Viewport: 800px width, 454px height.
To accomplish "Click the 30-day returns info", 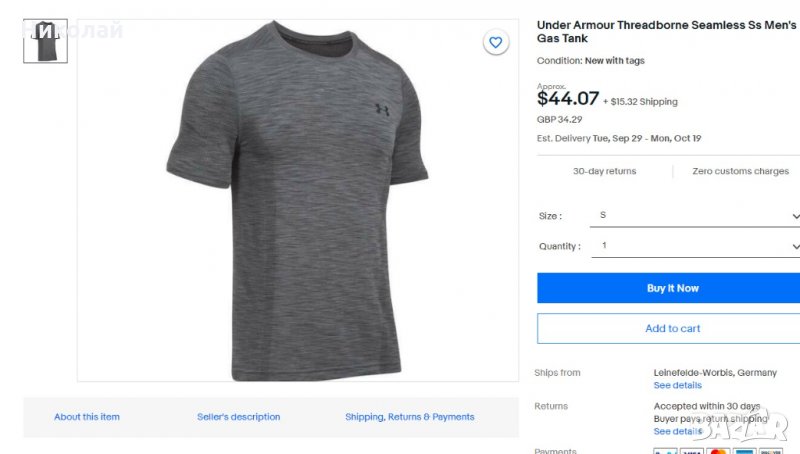I will click(604, 171).
